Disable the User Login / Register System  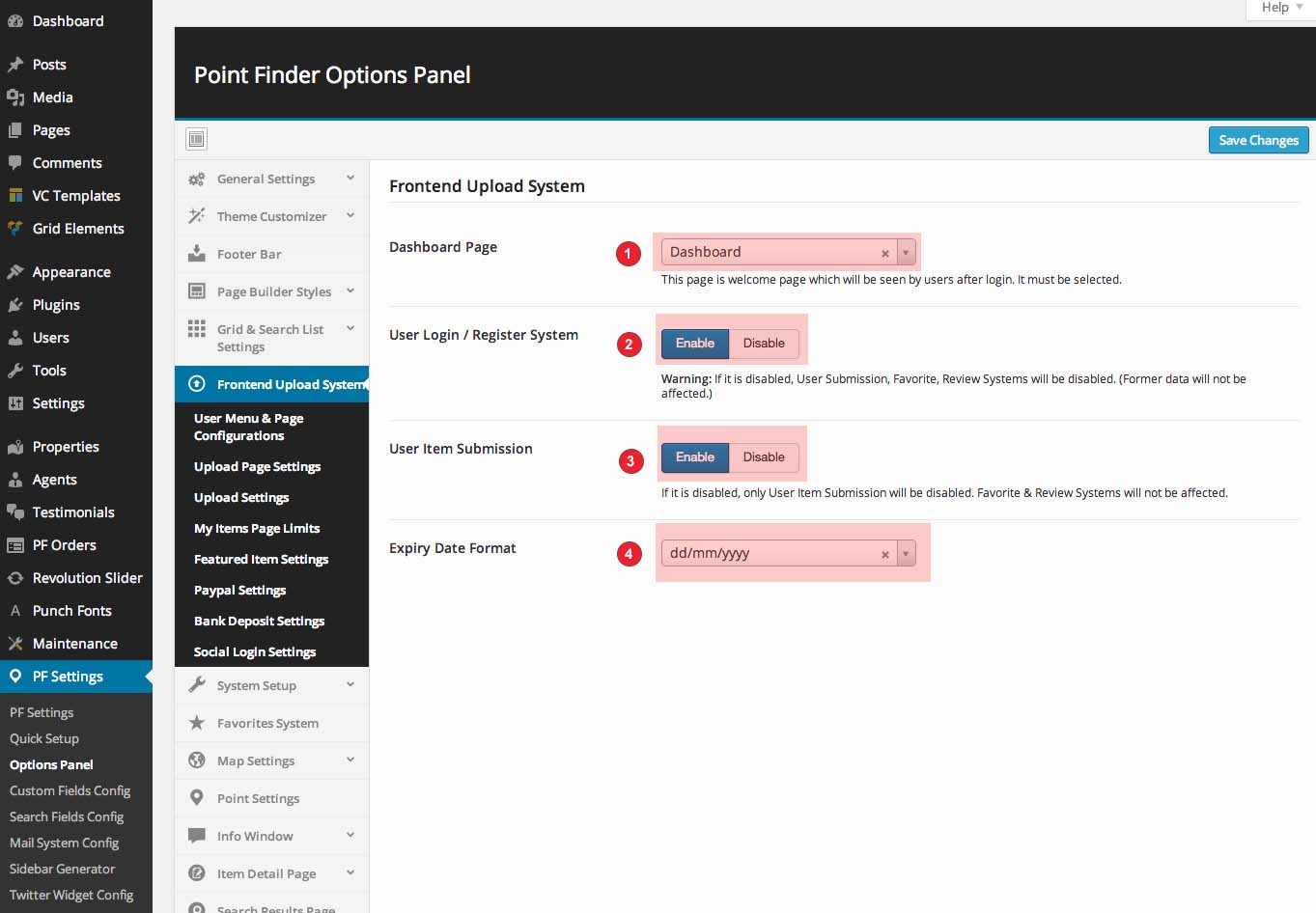(x=763, y=344)
